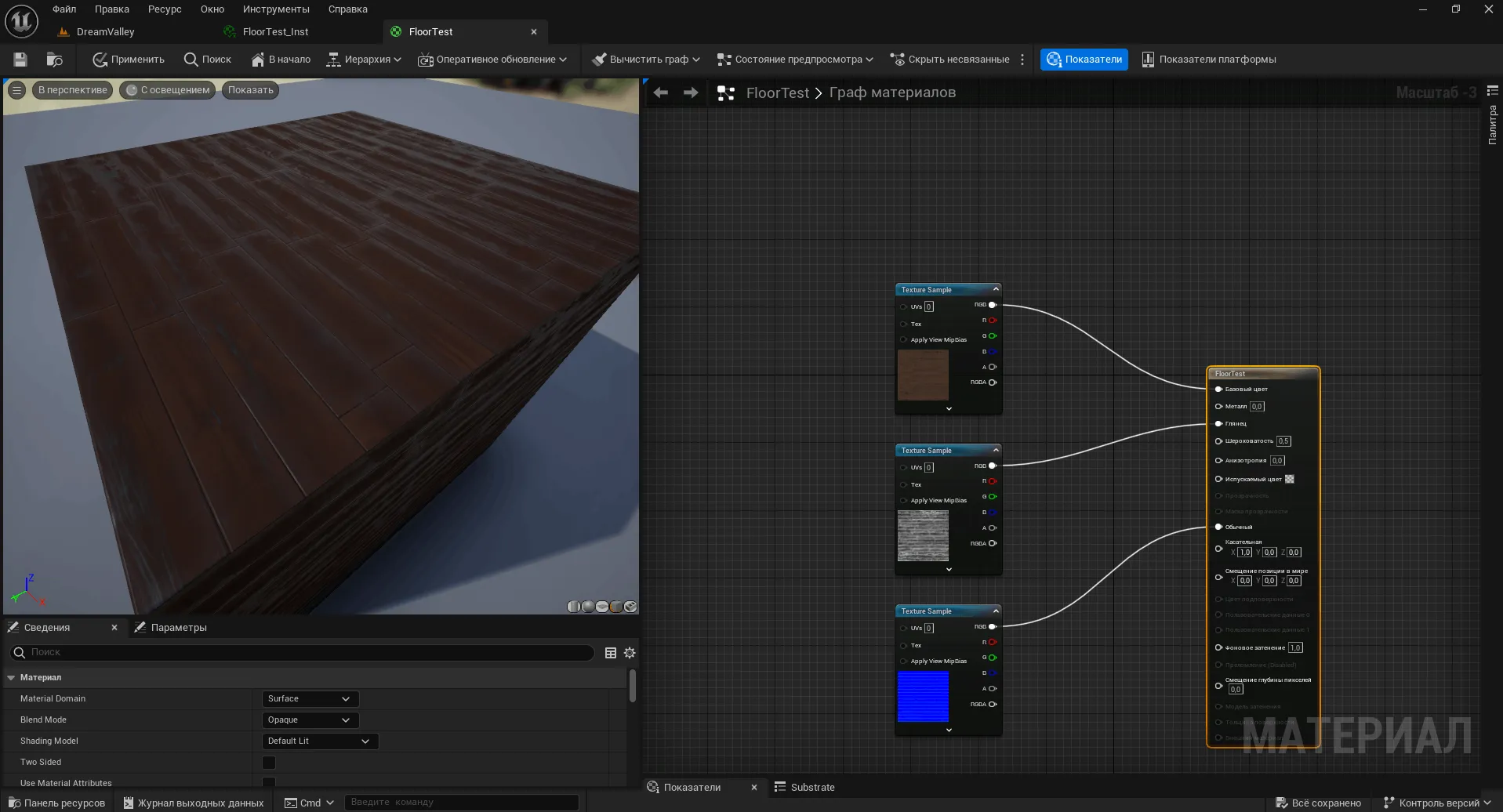Click the Apply (Применить) toolbar icon
The width and height of the screenshot is (1503, 812).
pyautogui.click(x=100, y=60)
